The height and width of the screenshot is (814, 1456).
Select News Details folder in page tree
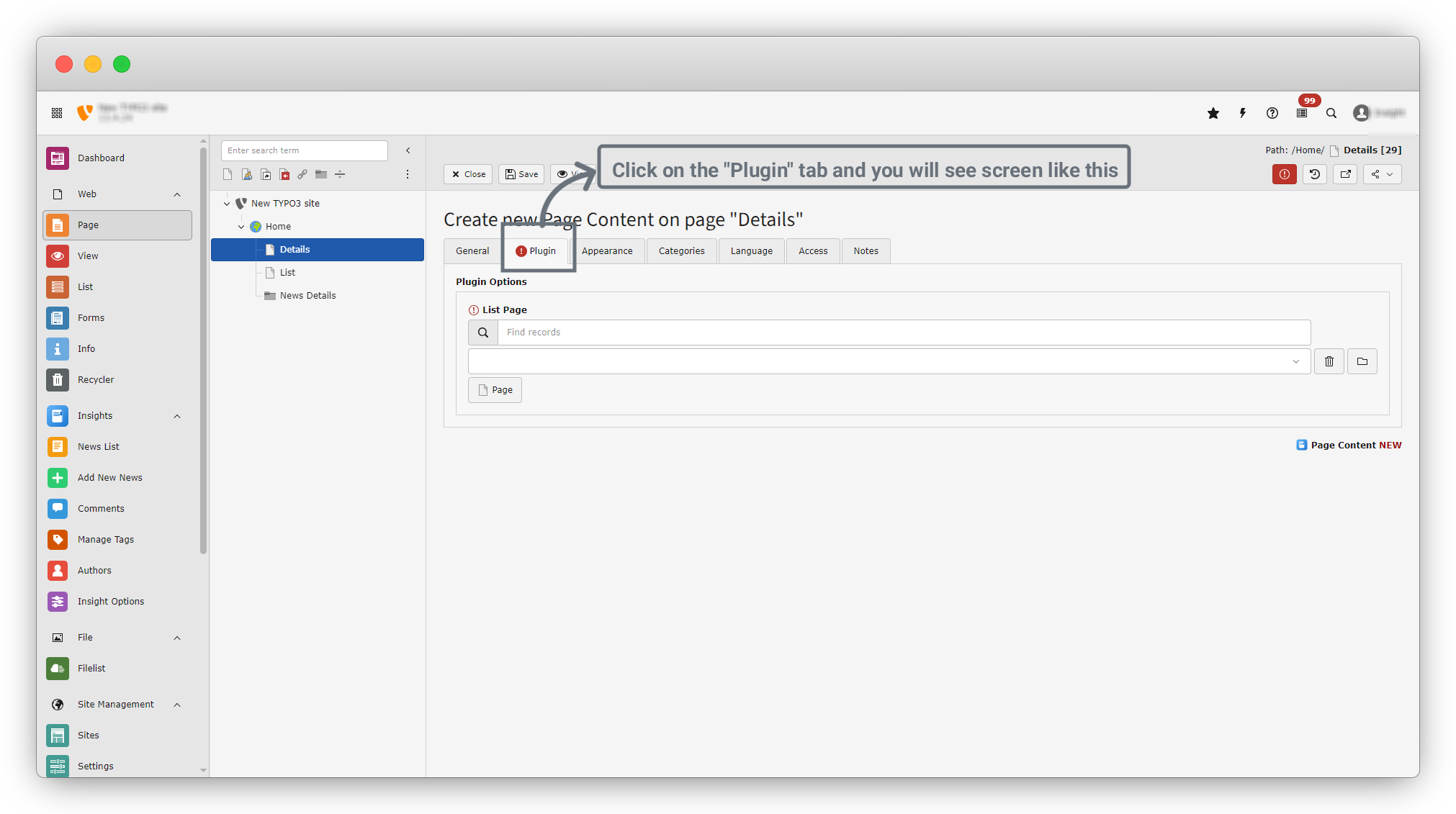307,296
